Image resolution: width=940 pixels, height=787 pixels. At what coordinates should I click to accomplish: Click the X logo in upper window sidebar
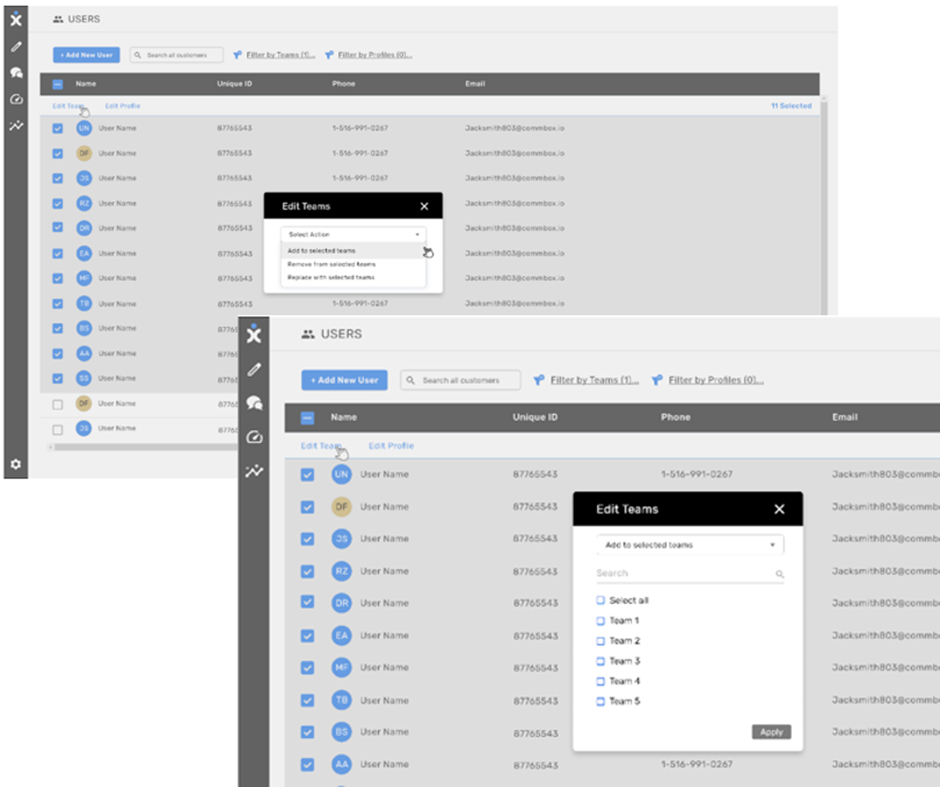click(16, 19)
